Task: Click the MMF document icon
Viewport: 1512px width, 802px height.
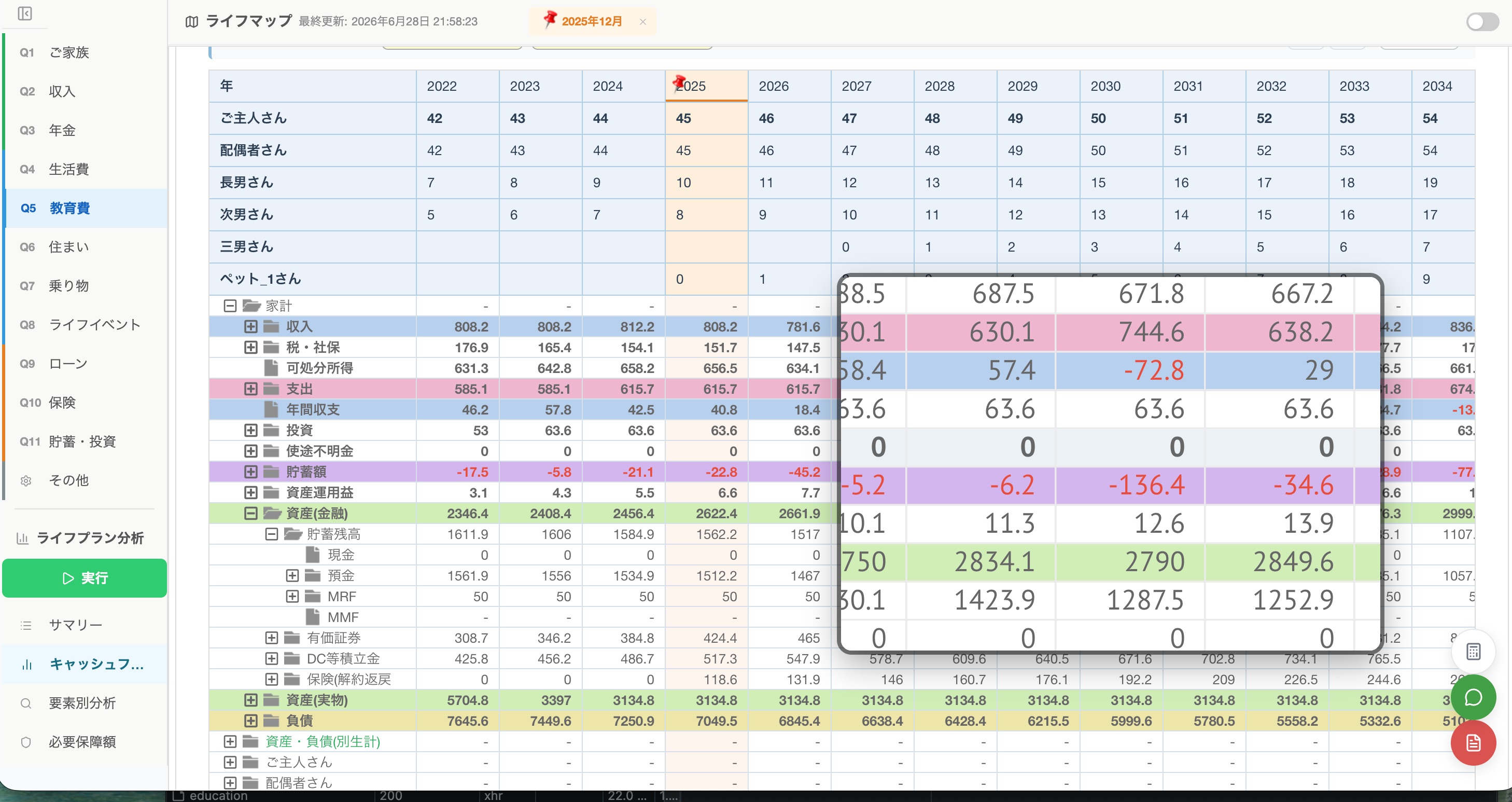Action: [x=313, y=616]
